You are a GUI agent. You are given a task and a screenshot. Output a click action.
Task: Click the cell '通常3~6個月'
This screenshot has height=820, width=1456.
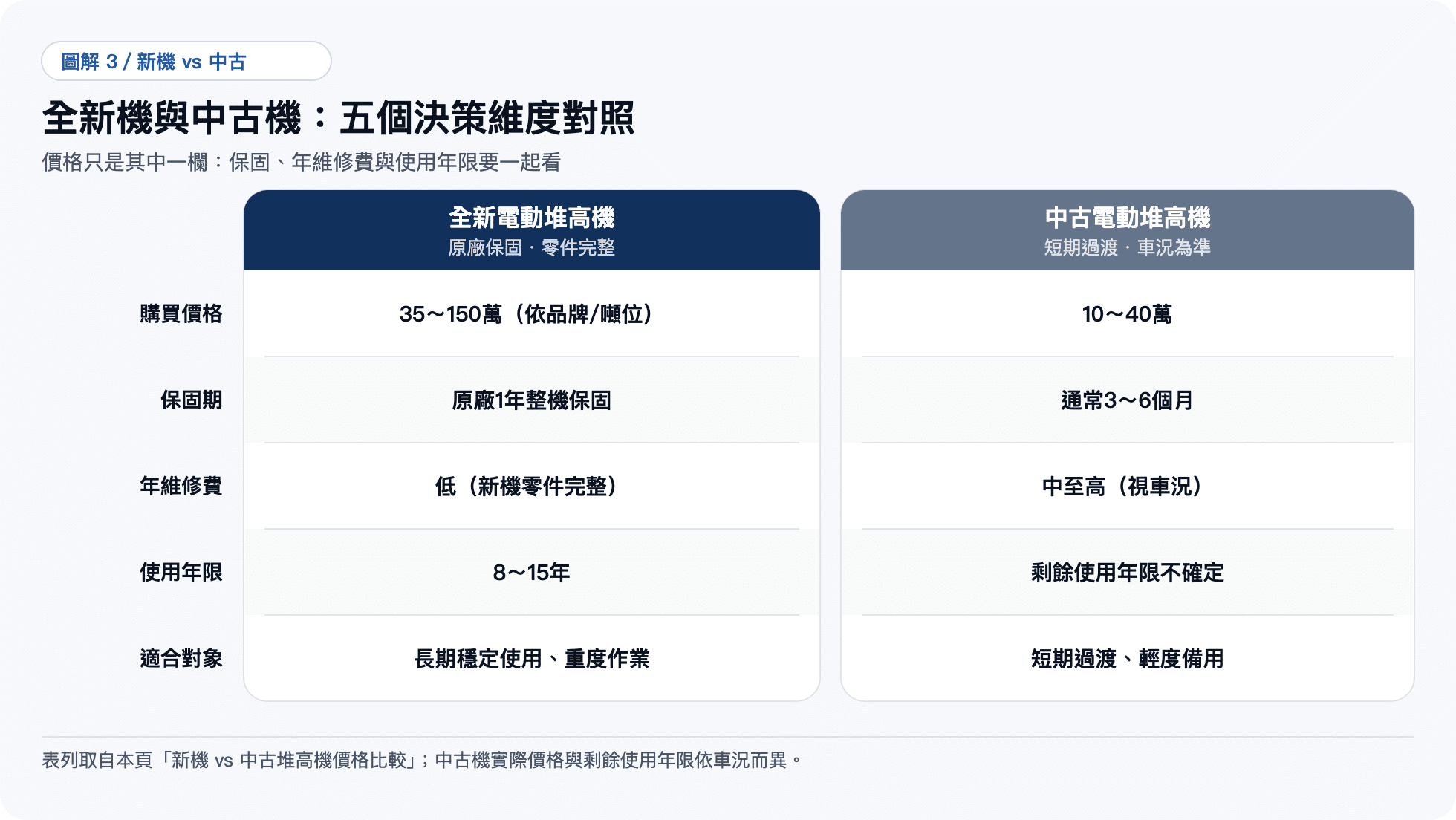(1128, 400)
